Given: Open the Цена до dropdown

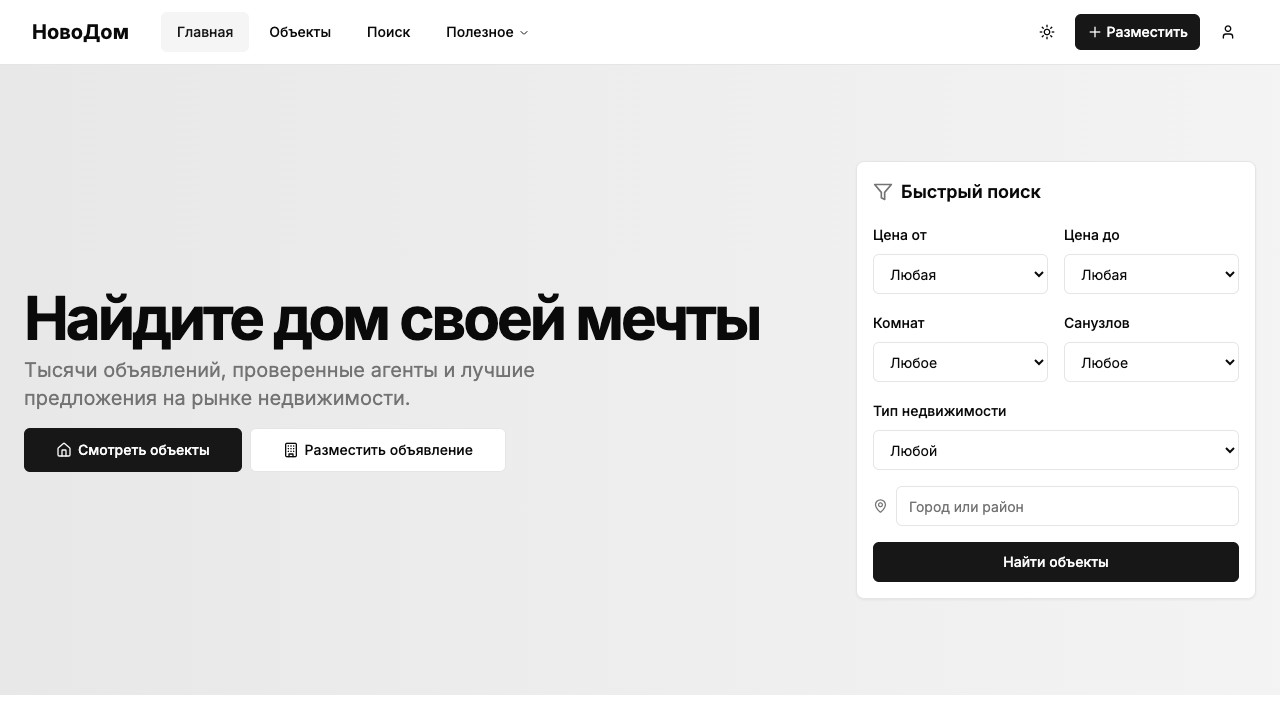Looking at the screenshot, I should click(1151, 274).
